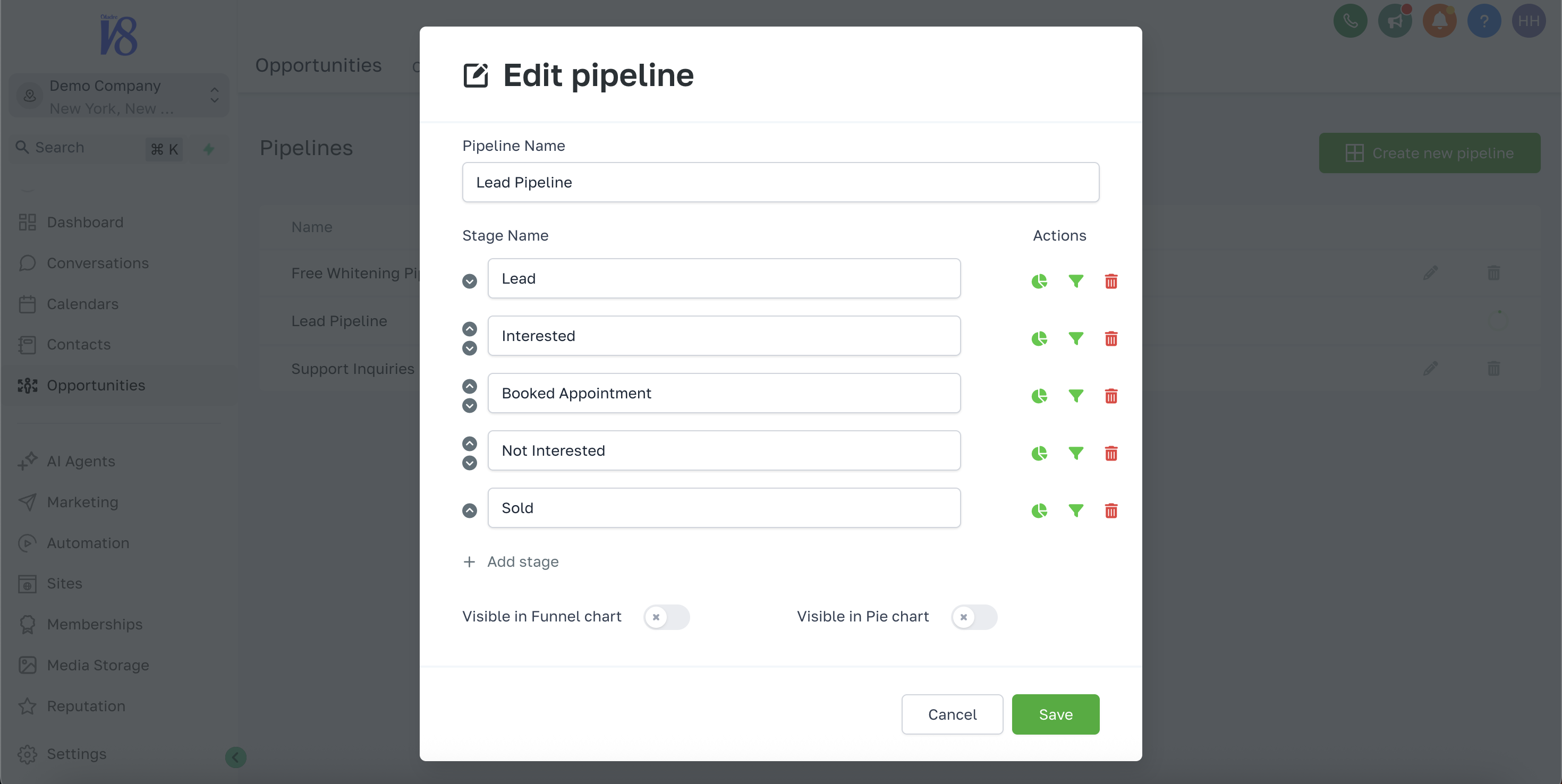Move the Lead stage down
Screen dimensions: 1562x784
[x=469, y=282]
